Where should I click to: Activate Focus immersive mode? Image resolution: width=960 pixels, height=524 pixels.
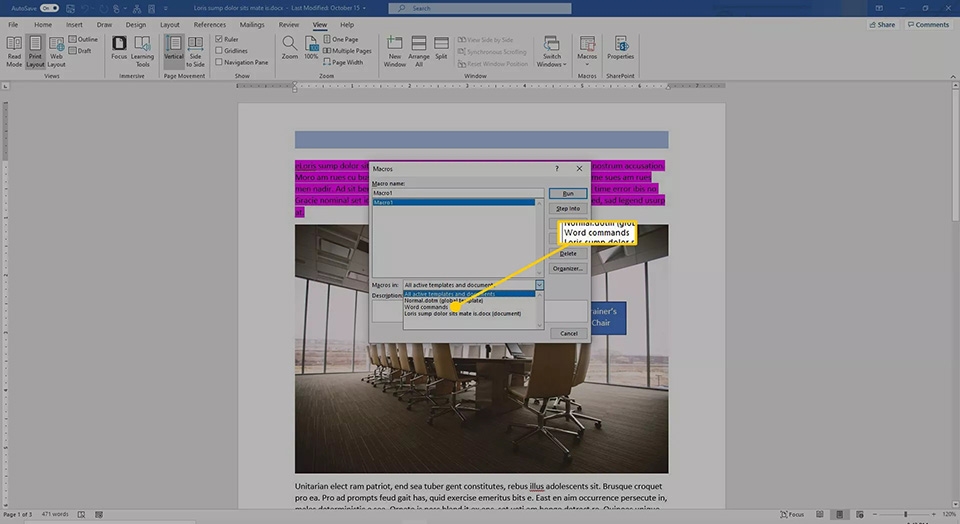pos(119,48)
